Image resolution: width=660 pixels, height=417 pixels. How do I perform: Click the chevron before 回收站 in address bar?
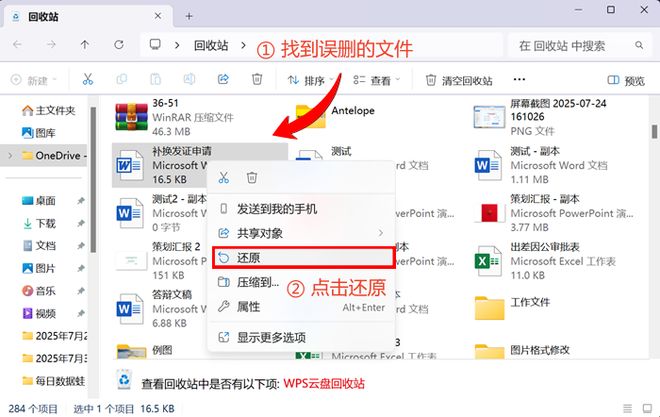(x=177, y=45)
